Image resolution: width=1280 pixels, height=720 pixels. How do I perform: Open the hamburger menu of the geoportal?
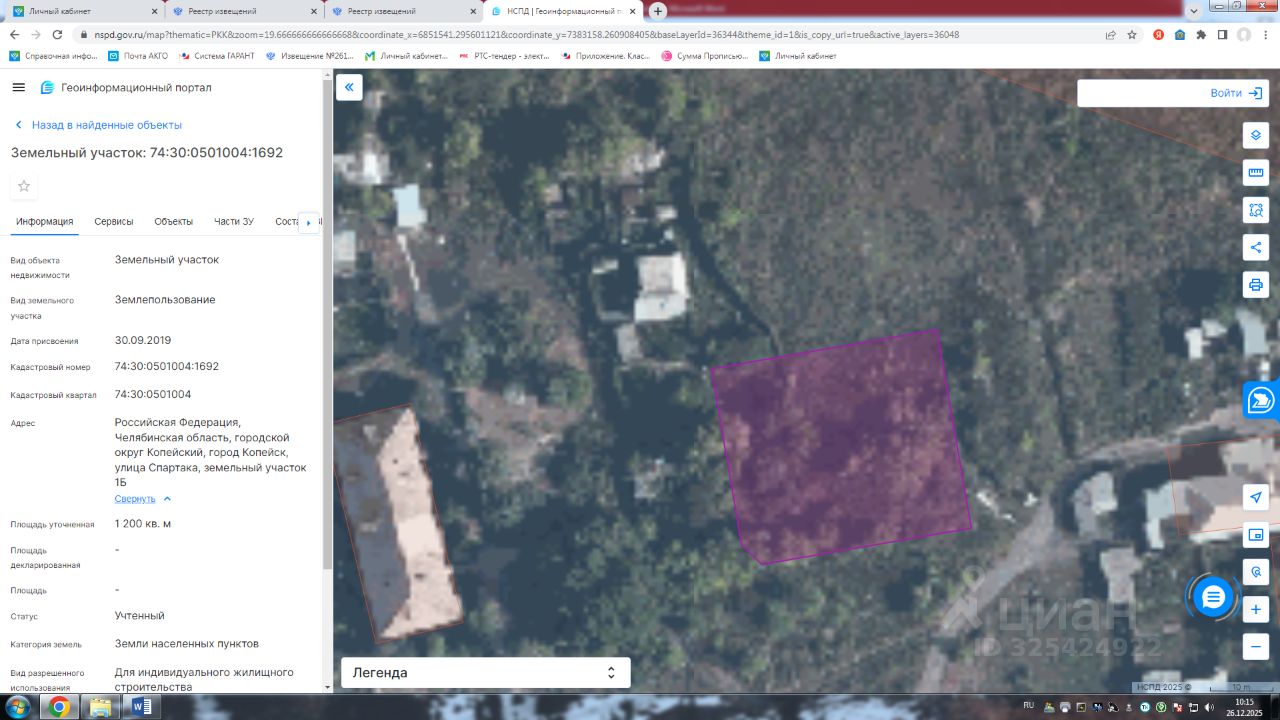click(x=18, y=88)
